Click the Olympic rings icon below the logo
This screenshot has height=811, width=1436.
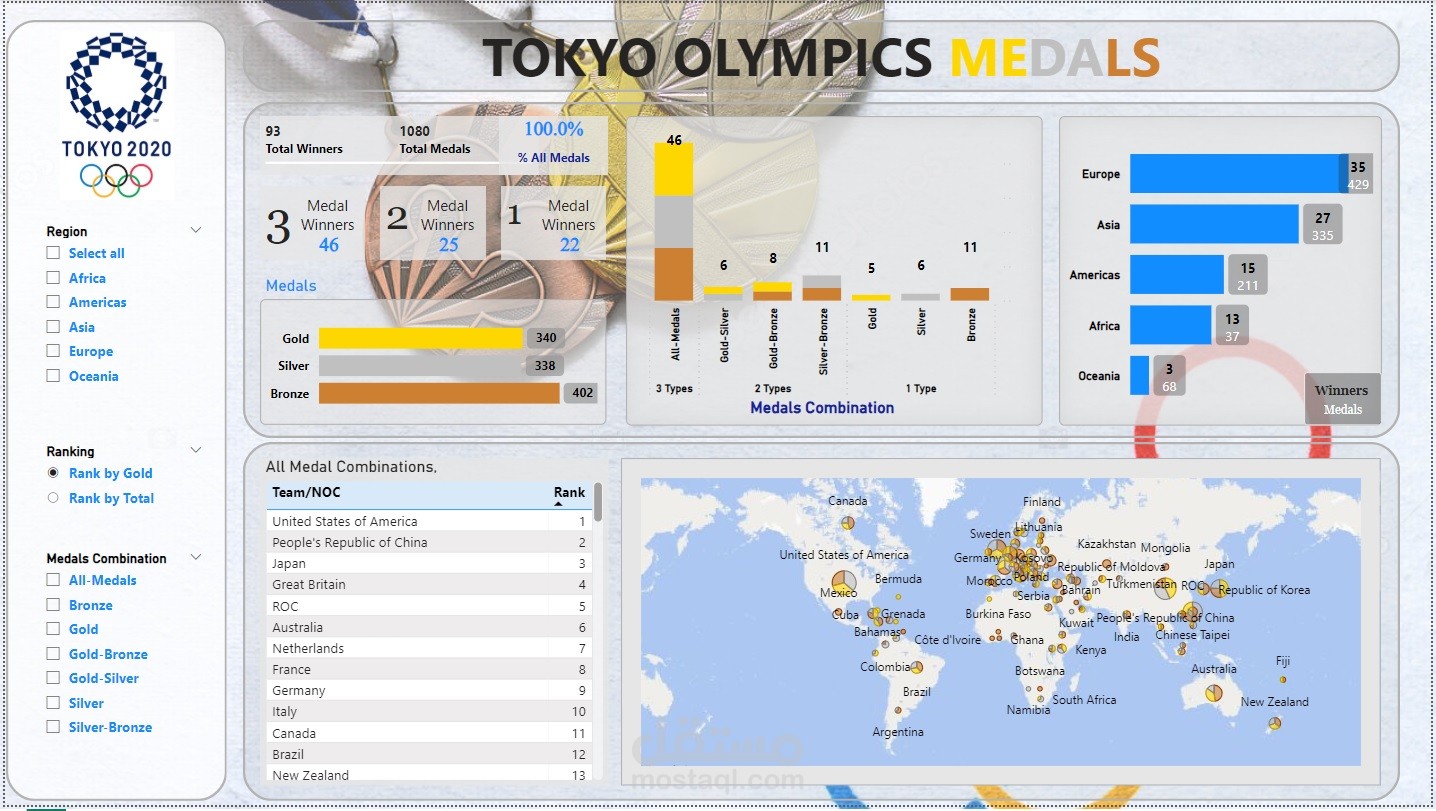tap(117, 177)
